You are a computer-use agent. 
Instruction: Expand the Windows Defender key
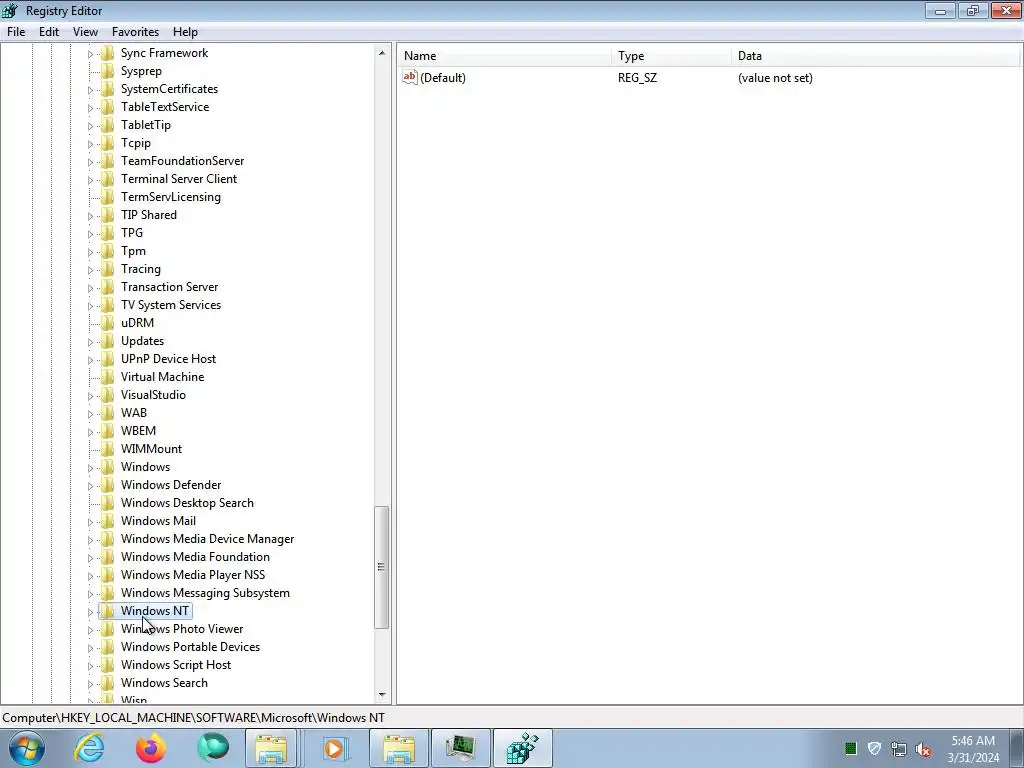coord(90,486)
